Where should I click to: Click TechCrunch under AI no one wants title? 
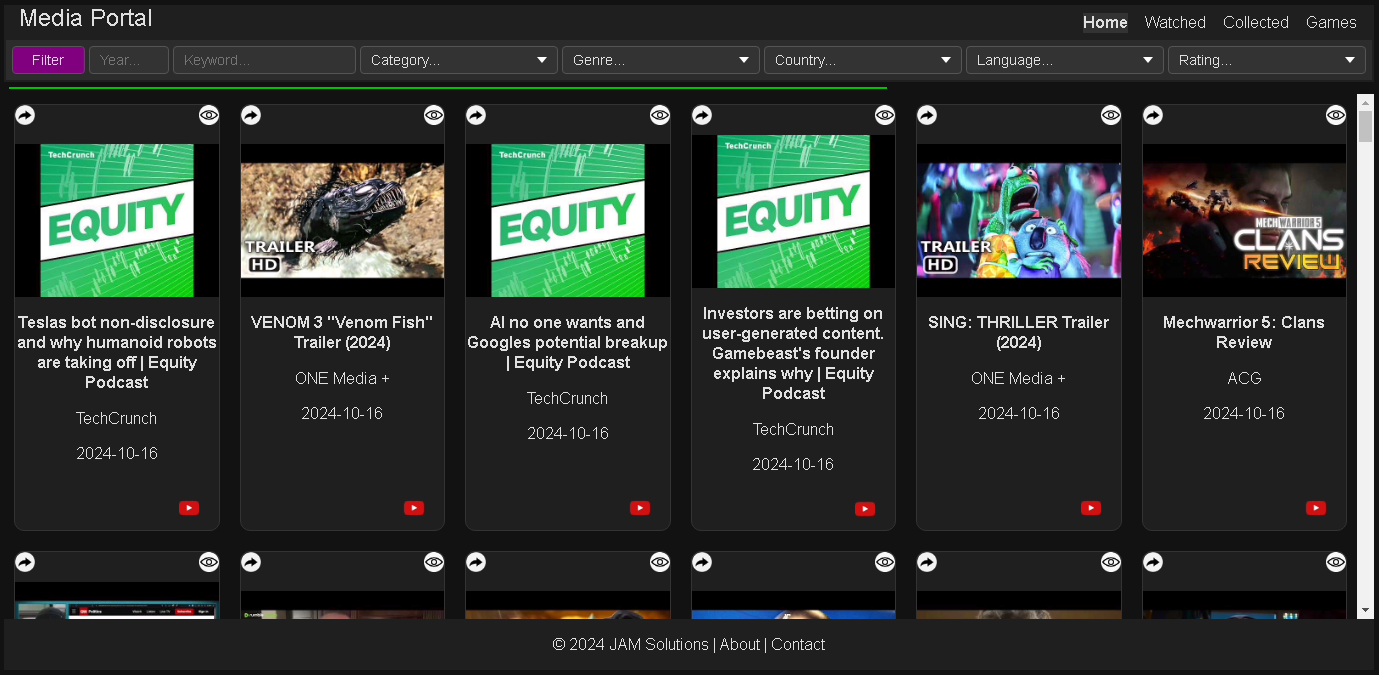coord(568,398)
